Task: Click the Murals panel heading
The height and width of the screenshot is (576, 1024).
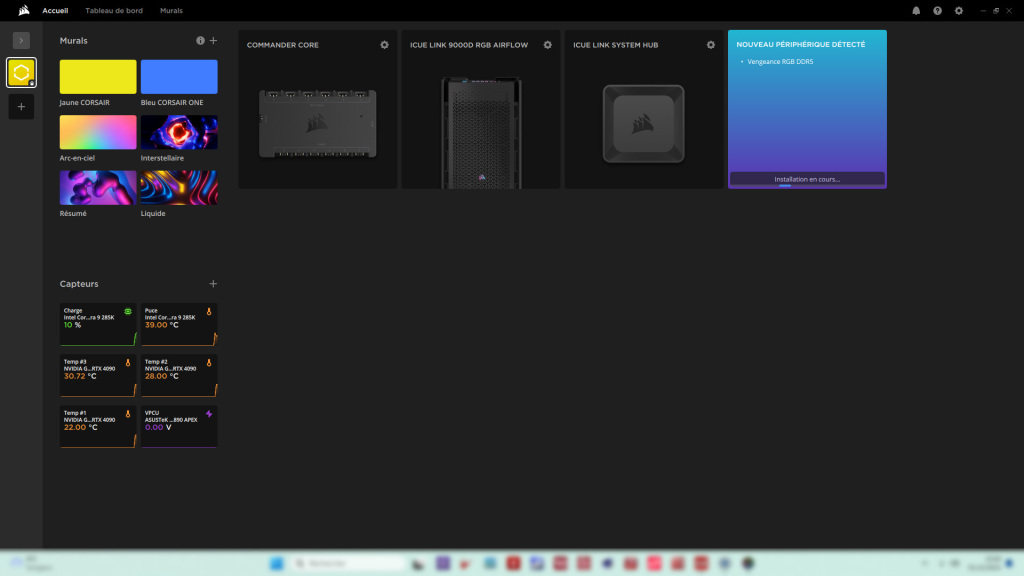Action: coord(74,40)
